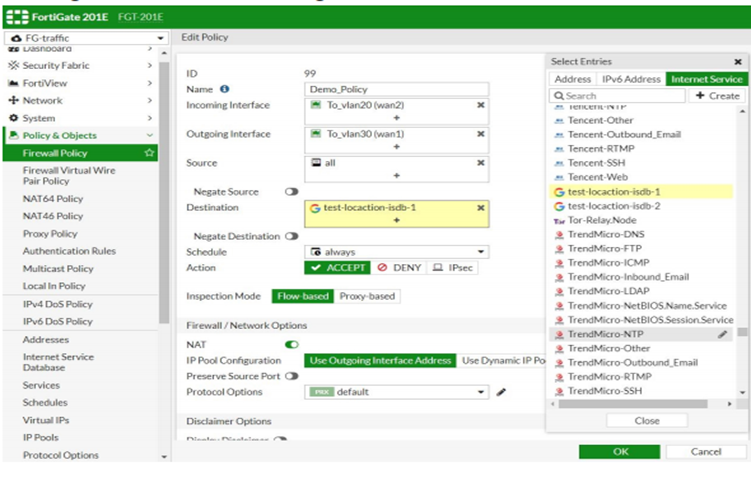The height and width of the screenshot is (477, 751).
Task: Remove the 'all' source entry
Action: 480,162
